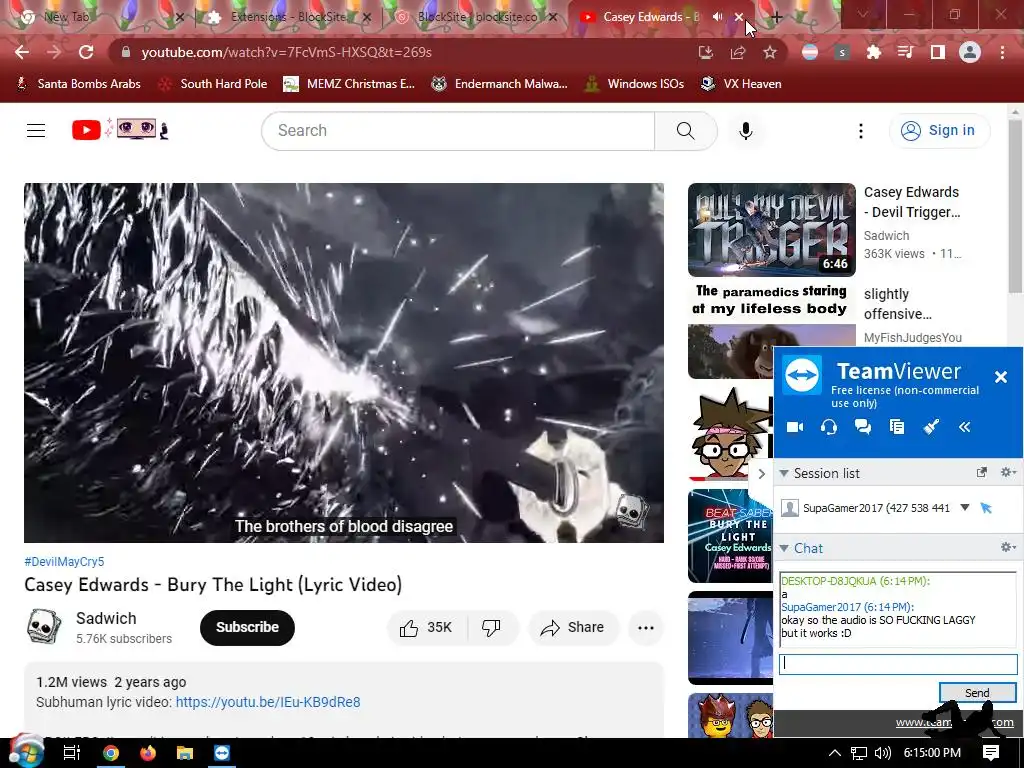Click the address bar URL field
Image resolution: width=1024 pixels, height=768 pixels.
tap(405, 52)
